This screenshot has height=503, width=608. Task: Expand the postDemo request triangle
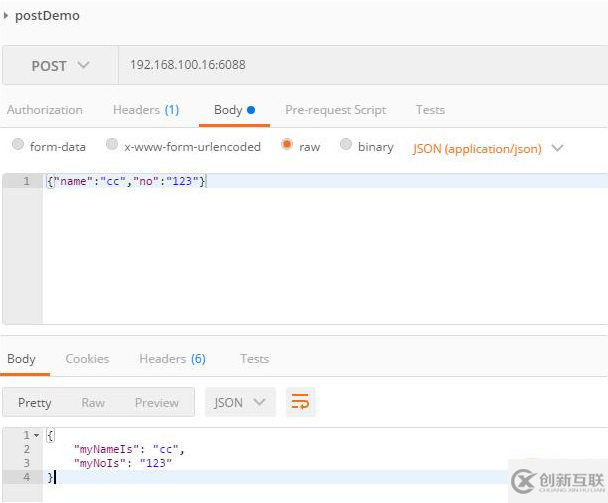click(x=5, y=16)
